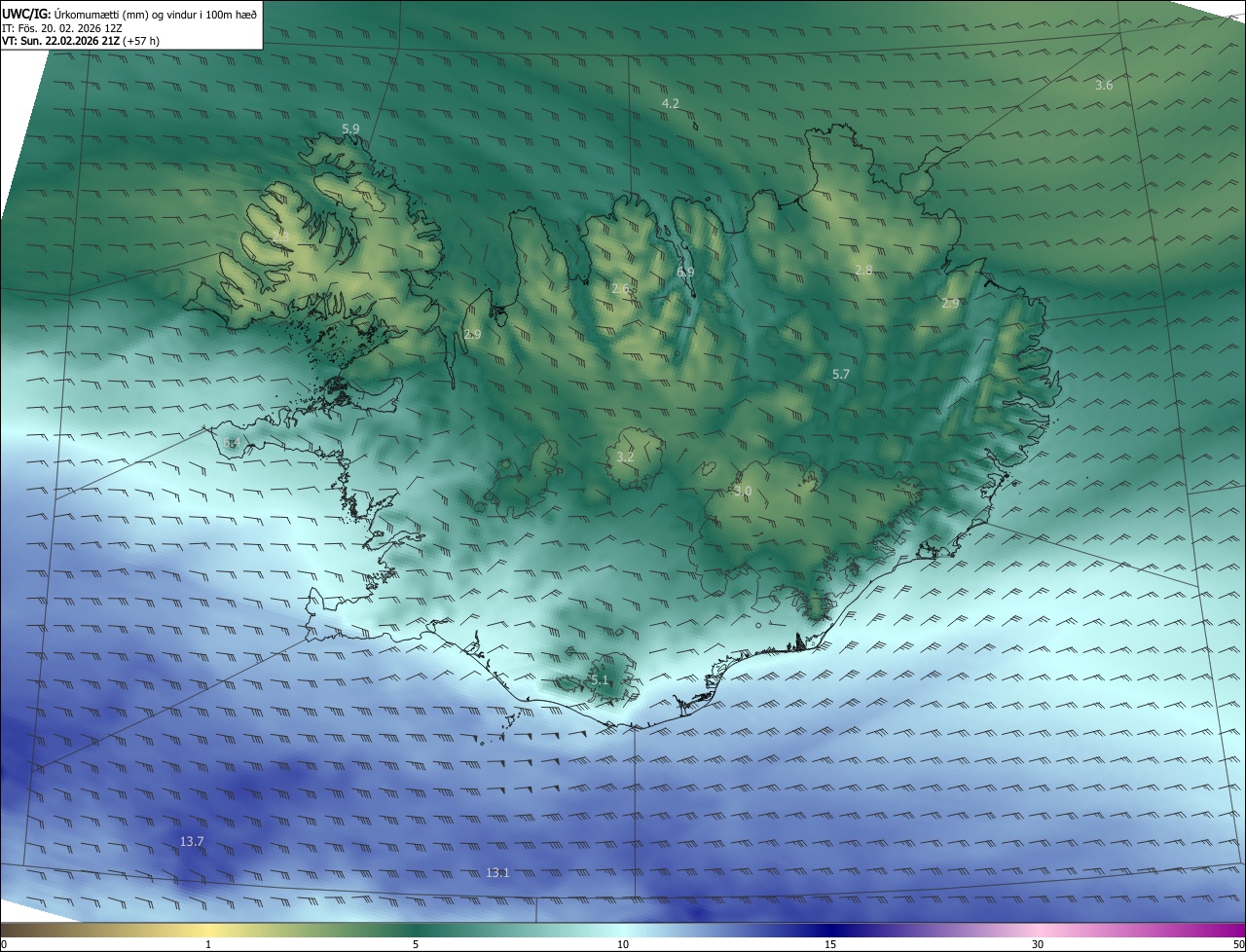1246x952 pixels.
Task: Click the 13.7 value label on the map
Action: point(192,841)
